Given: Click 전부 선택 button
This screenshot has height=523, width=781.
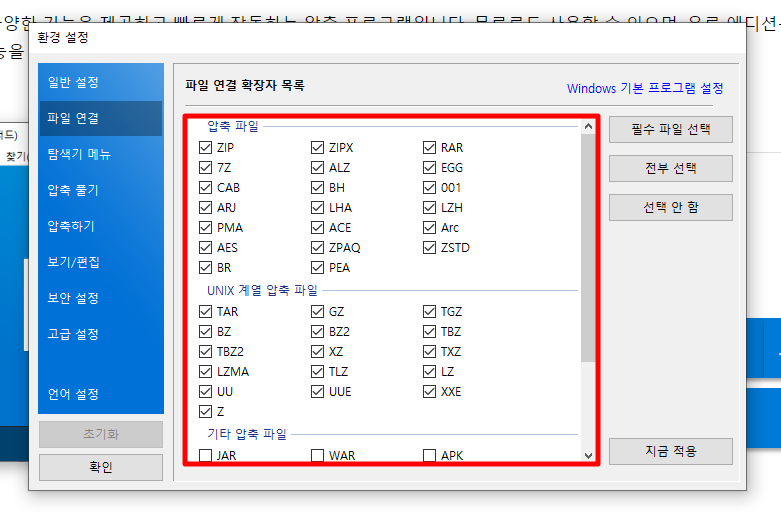Looking at the screenshot, I should point(670,168).
